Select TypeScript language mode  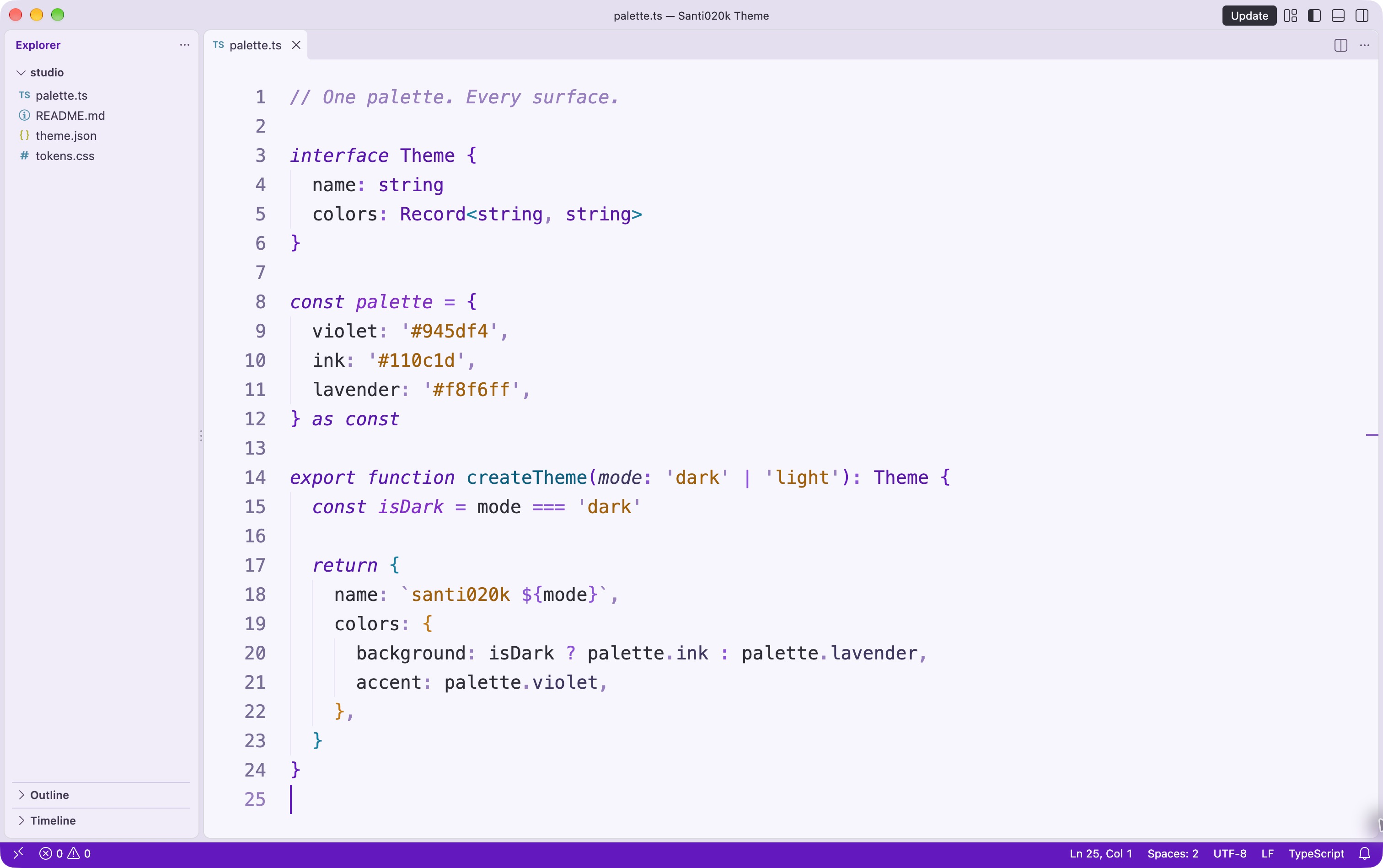(1316, 854)
